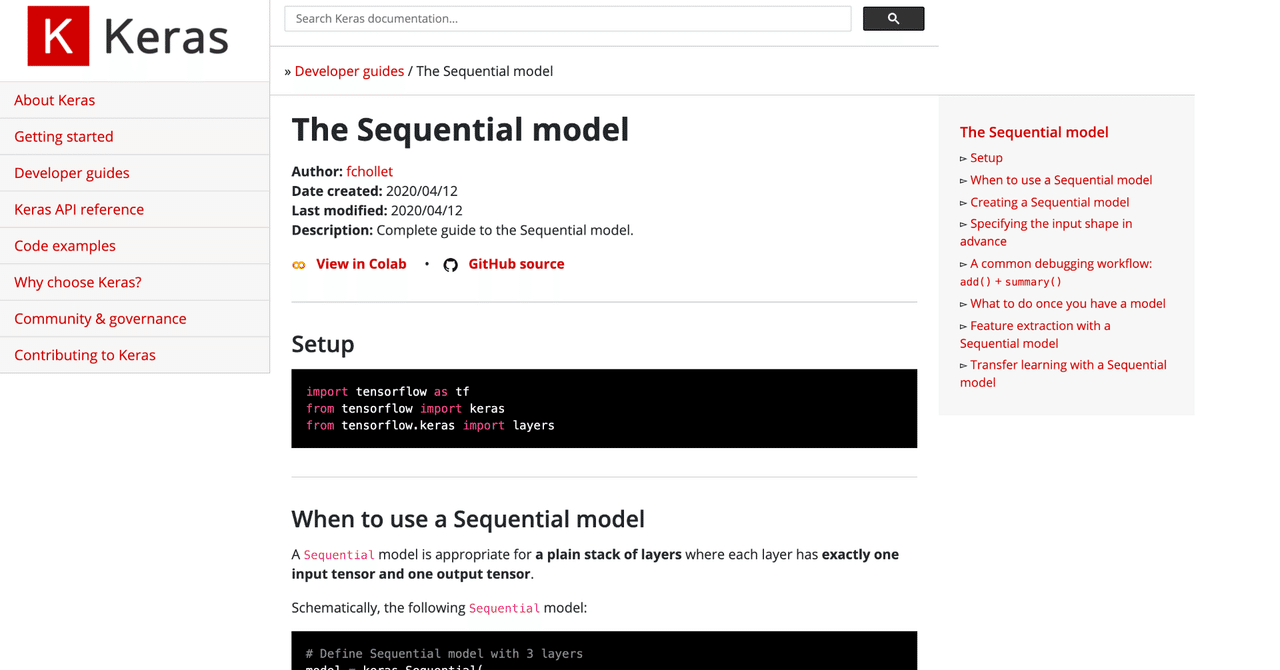Open Code examples from the sidebar
The height and width of the screenshot is (670, 1280).
pyautogui.click(x=65, y=245)
